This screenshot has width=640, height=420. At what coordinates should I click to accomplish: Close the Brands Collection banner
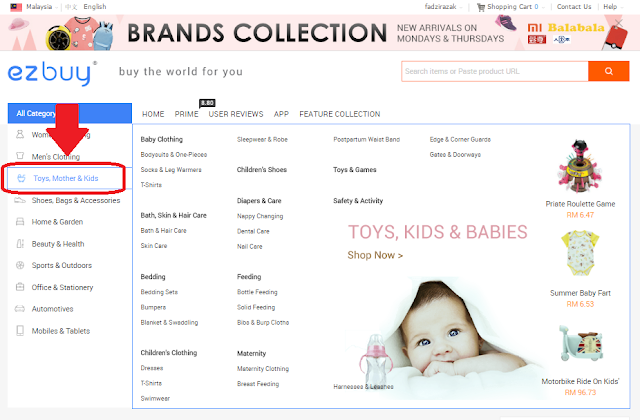point(619,23)
